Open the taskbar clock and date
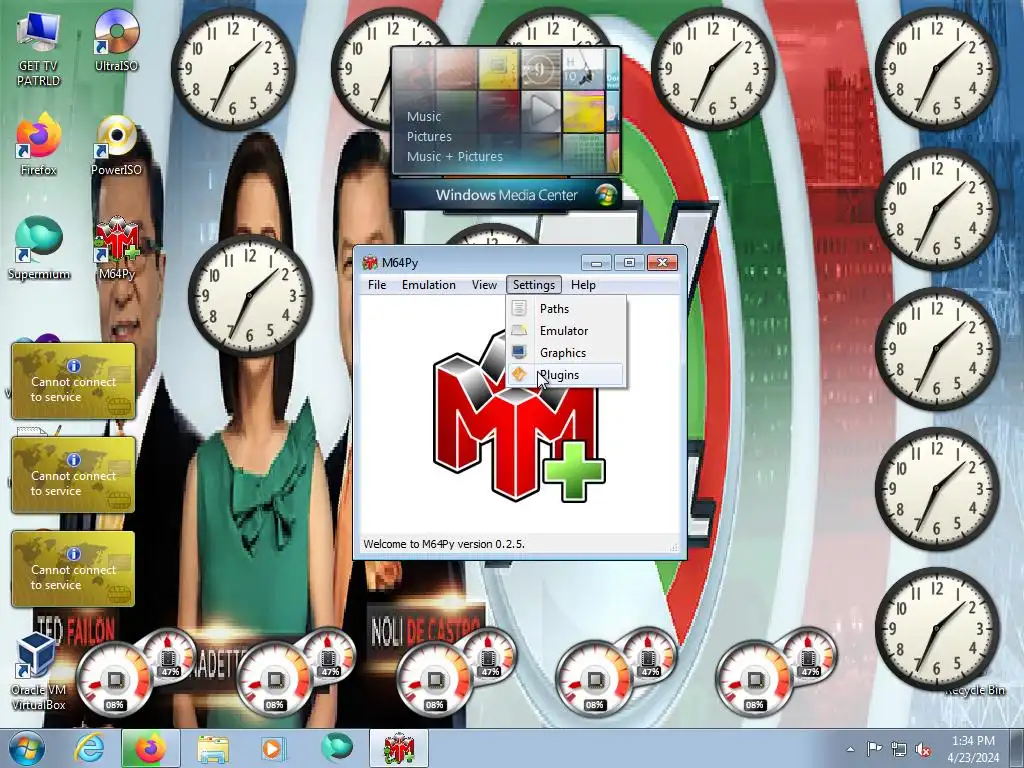 click(x=973, y=749)
